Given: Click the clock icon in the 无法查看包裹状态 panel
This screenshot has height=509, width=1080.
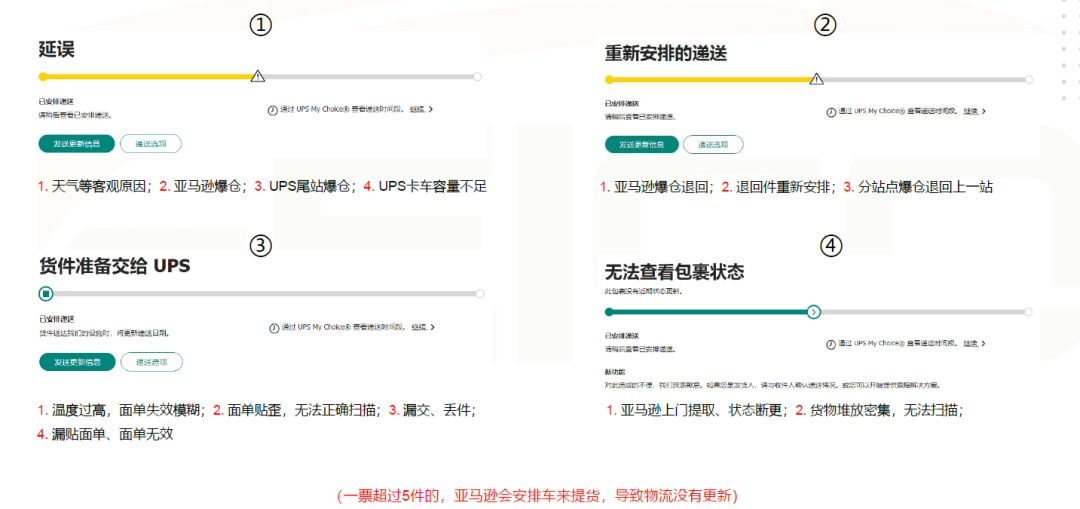Looking at the screenshot, I should point(831,344).
